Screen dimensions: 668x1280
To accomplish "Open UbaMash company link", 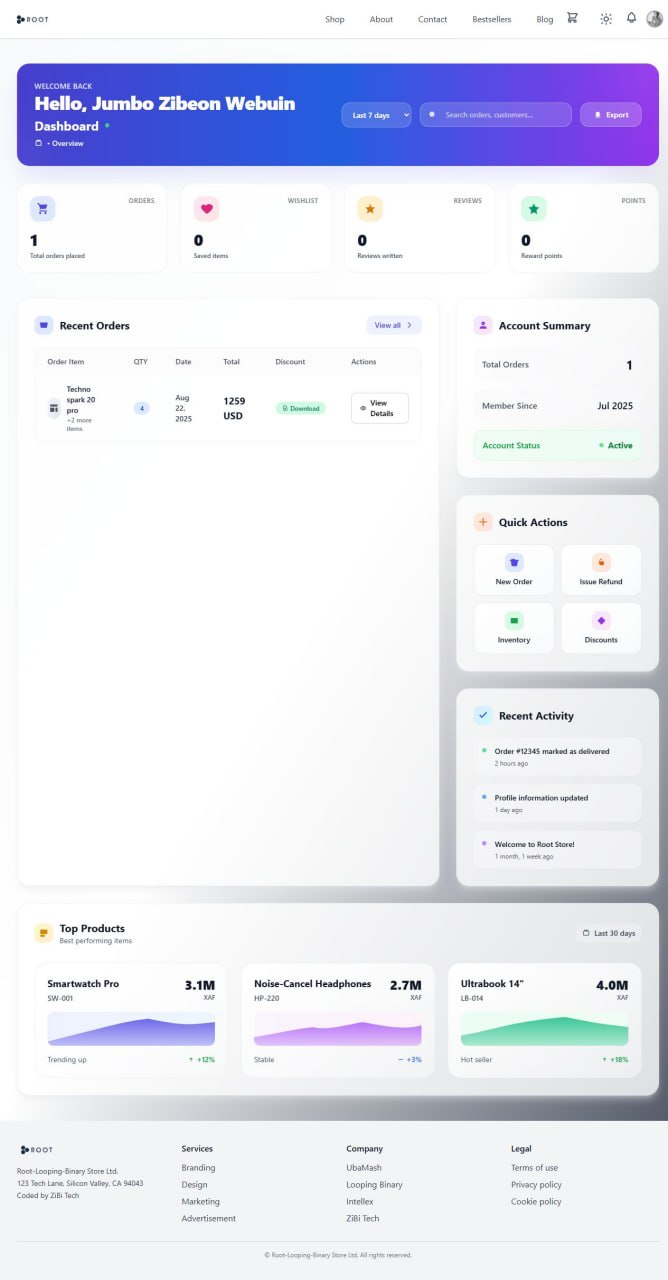I will pos(364,1168).
